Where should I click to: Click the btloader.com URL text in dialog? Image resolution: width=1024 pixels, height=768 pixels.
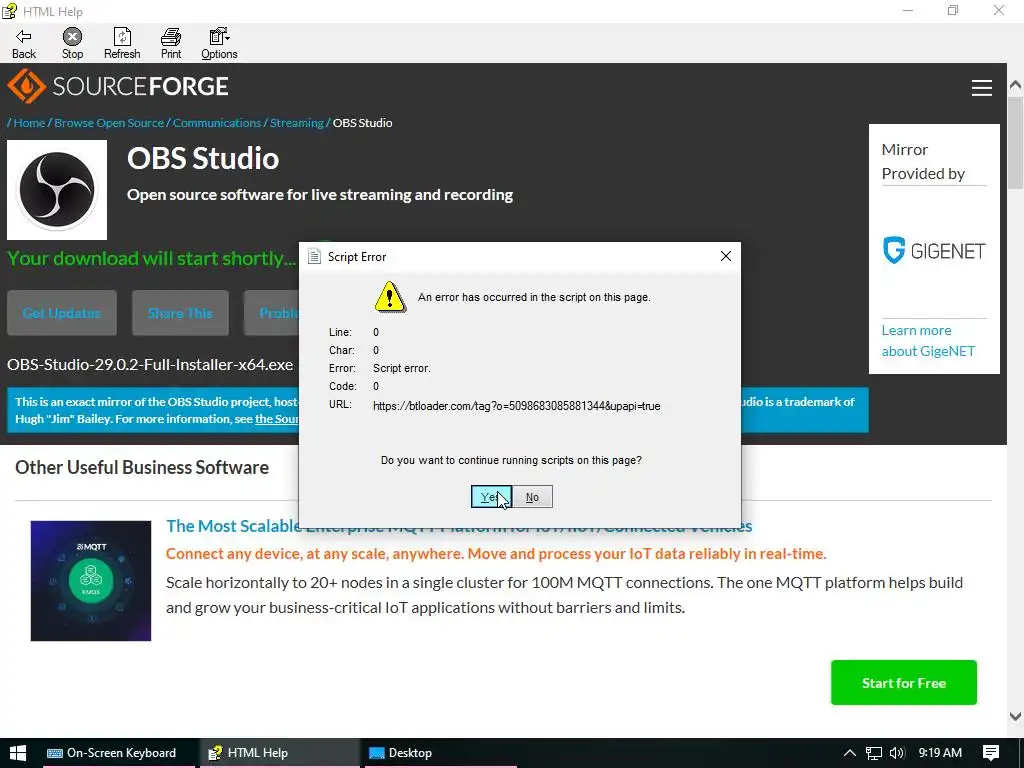tap(517, 406)
